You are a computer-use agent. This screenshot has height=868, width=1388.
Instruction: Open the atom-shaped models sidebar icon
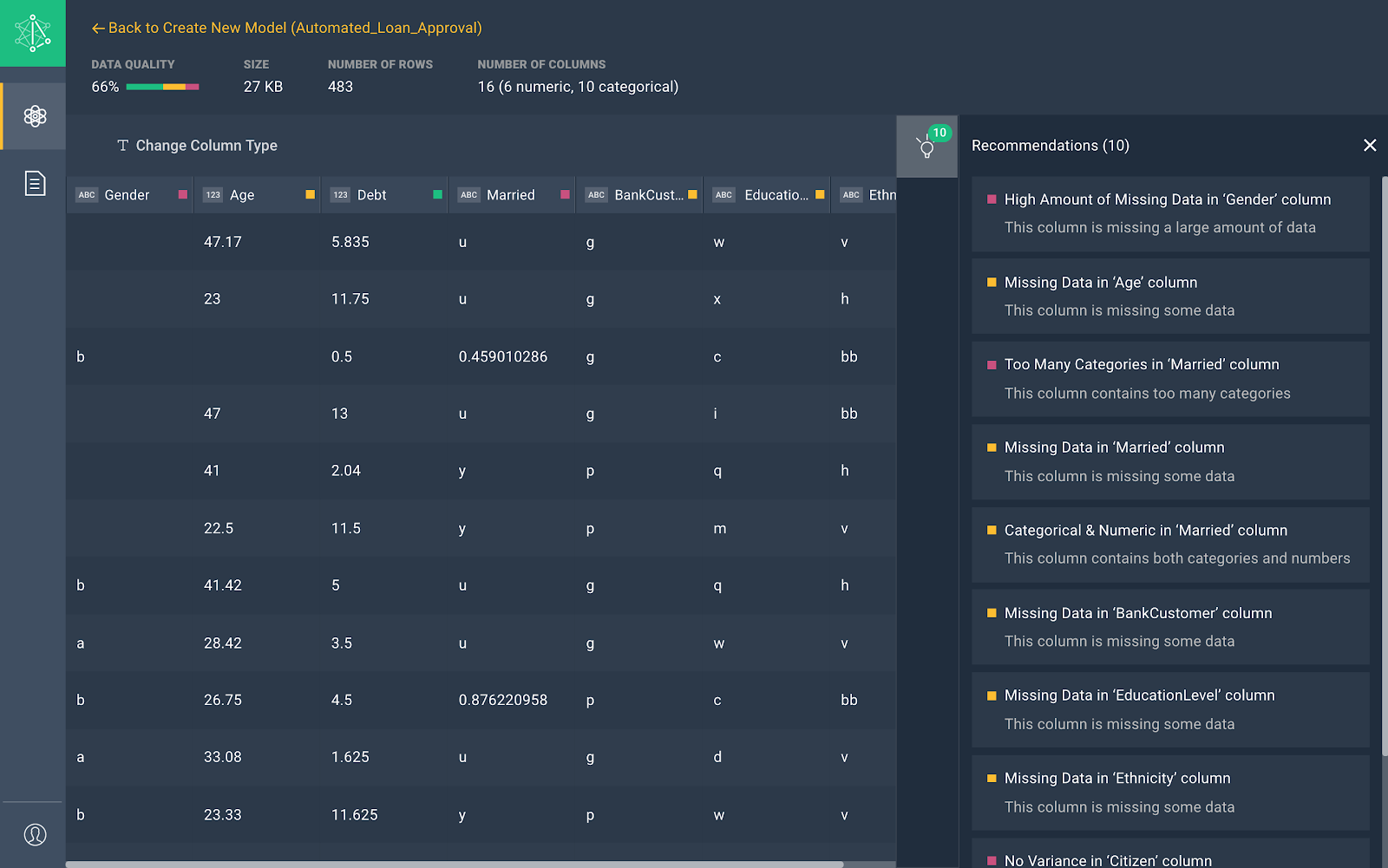tap(35, 116)
